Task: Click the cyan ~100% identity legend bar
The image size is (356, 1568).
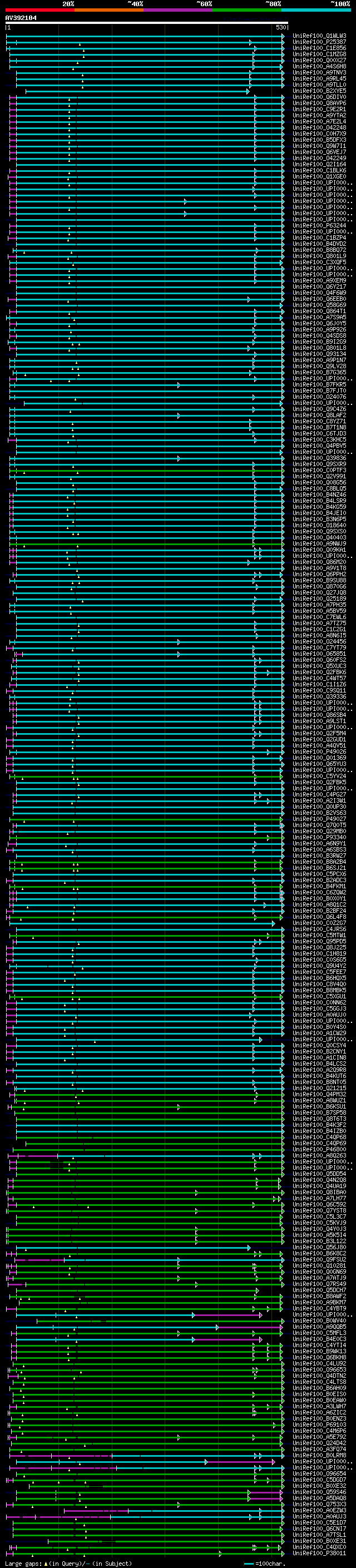Action: [x=317, y=10]
